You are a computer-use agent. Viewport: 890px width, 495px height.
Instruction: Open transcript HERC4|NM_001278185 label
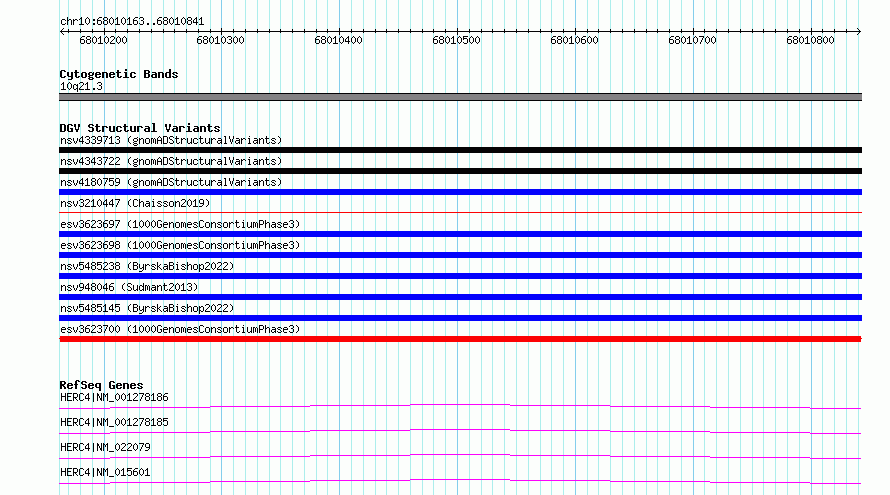pyautogui.click(x=114, y=422)
